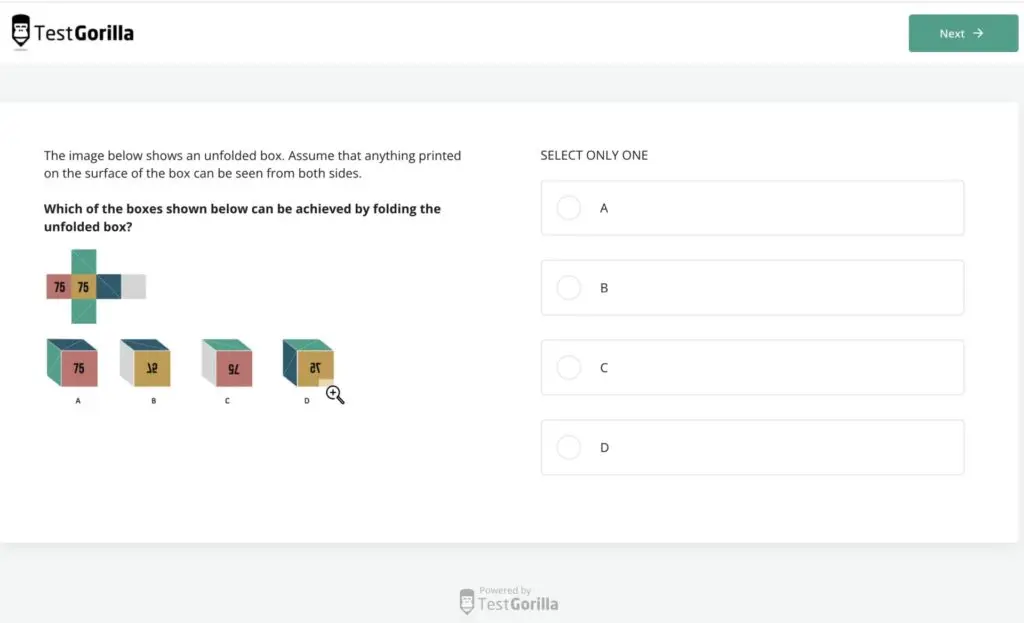Image resolution: width=1024 pixels, height=623 pixels.
Task: Click the gray square in unfolded box
Action: click(134, 287)
